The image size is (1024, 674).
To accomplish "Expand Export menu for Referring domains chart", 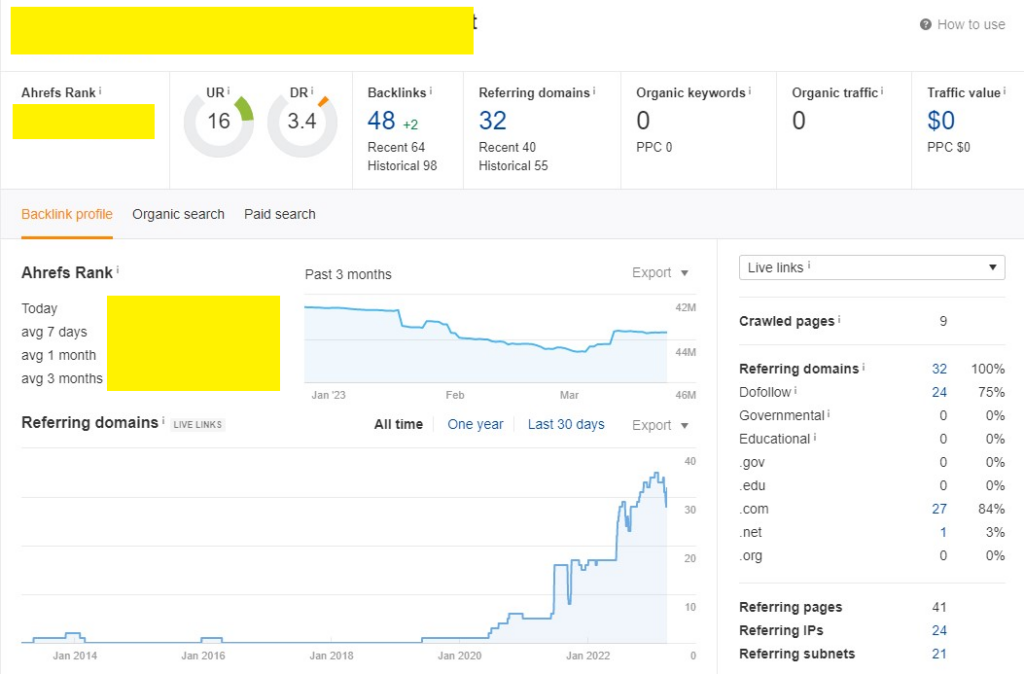I will pyautogui.click(x=660, y=425).
